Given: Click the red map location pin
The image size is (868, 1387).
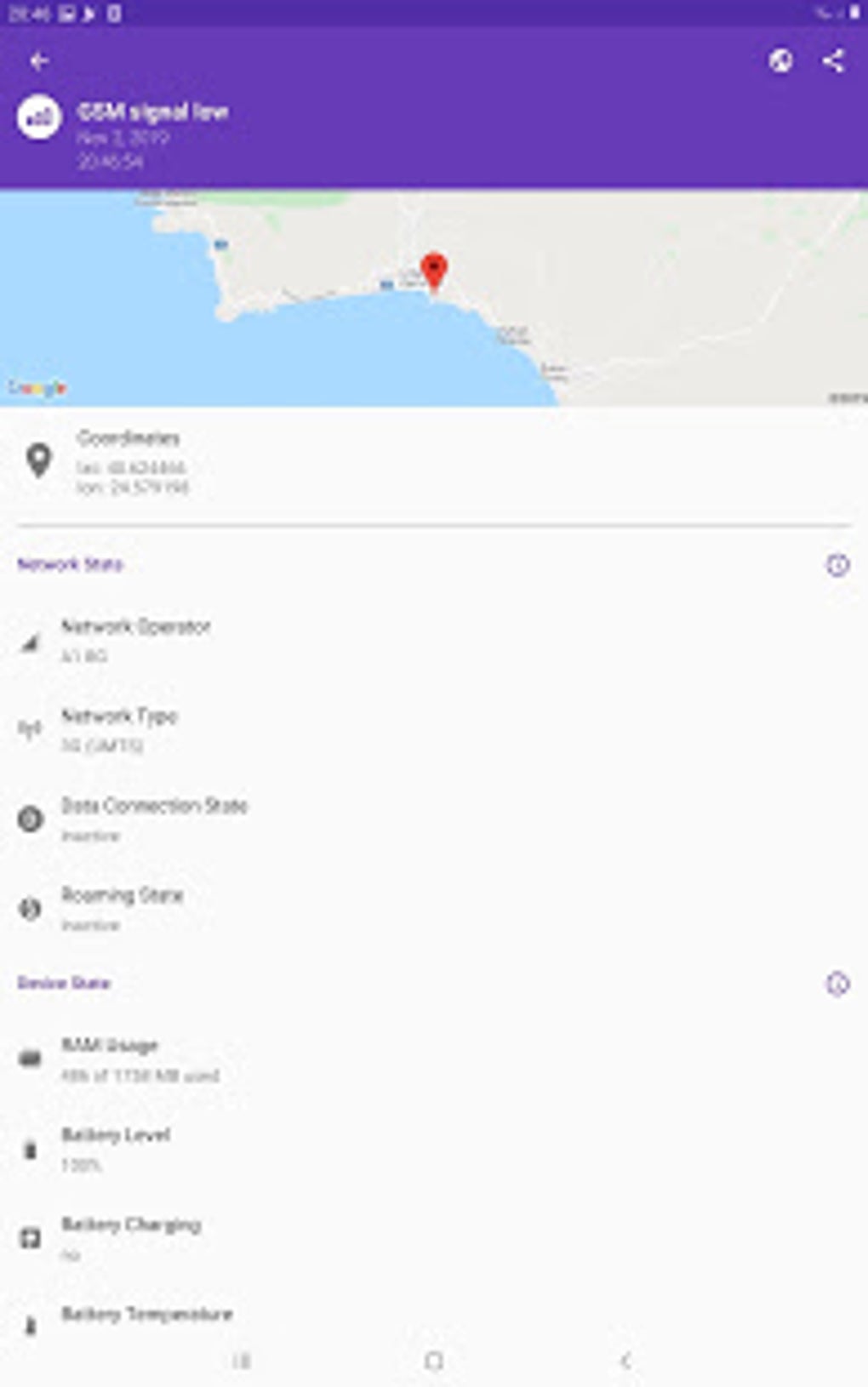Looking at the screenshot, I should 434,271.
